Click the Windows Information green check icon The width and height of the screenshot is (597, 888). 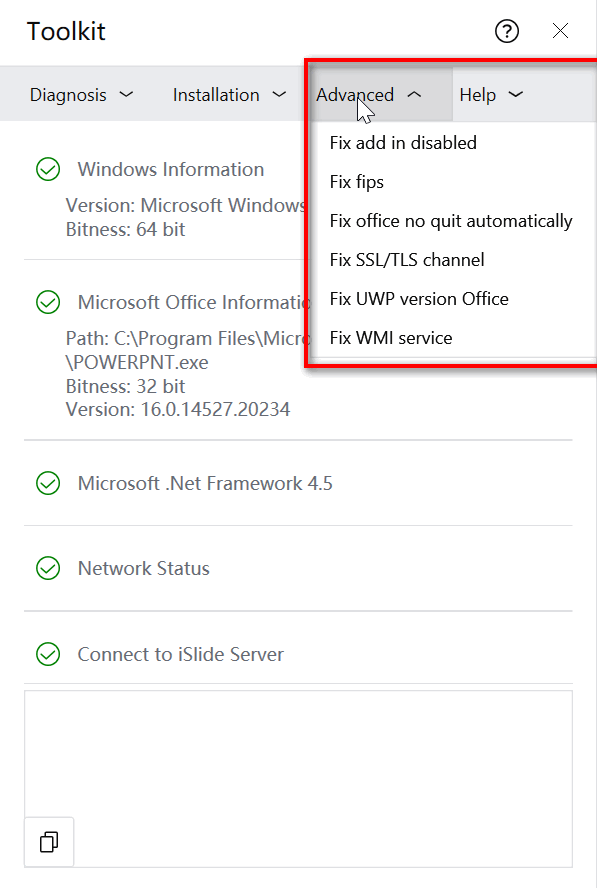[48, 169]
